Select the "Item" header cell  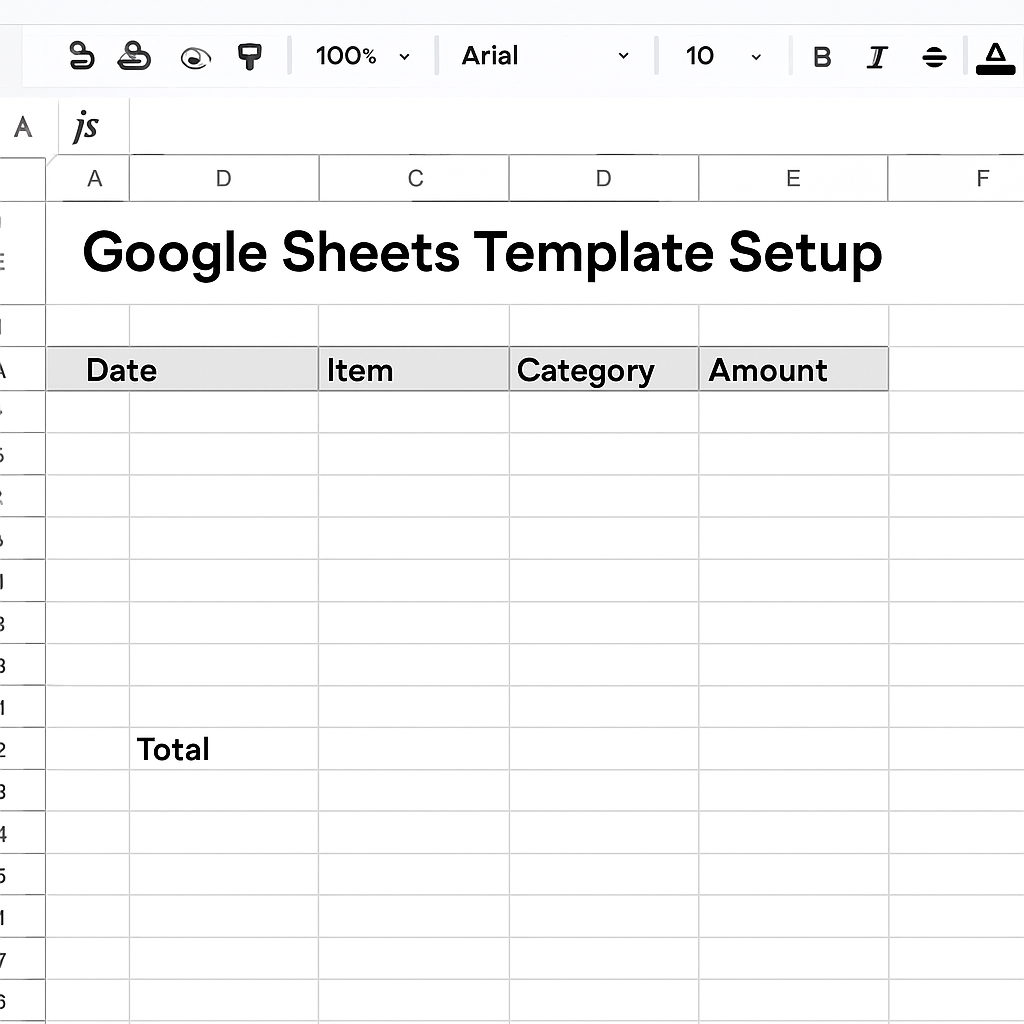[x=414, y=370]
